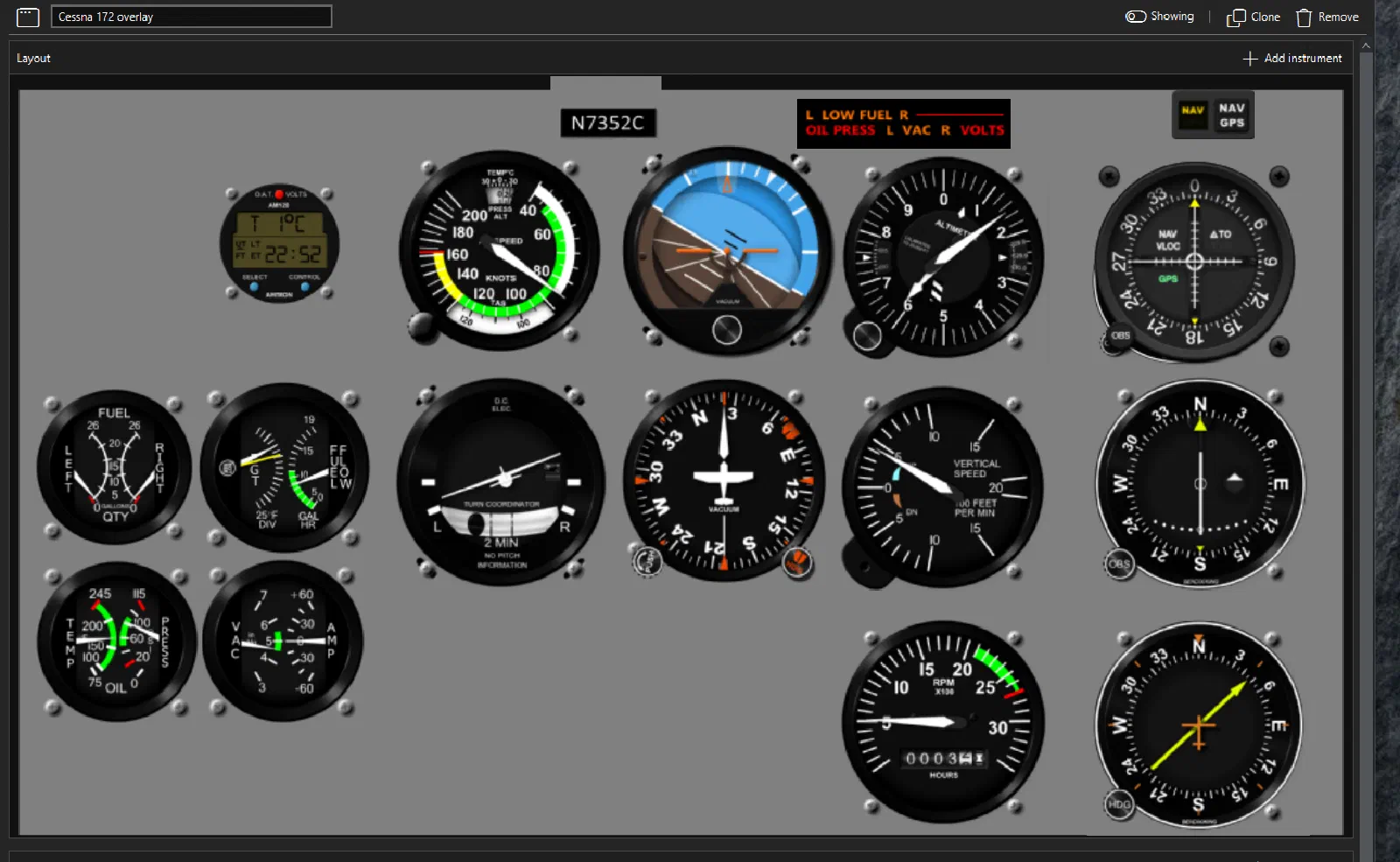1400x862 pixels.
Task: Click the OBS knob on the CDI
Action: 1119,336
